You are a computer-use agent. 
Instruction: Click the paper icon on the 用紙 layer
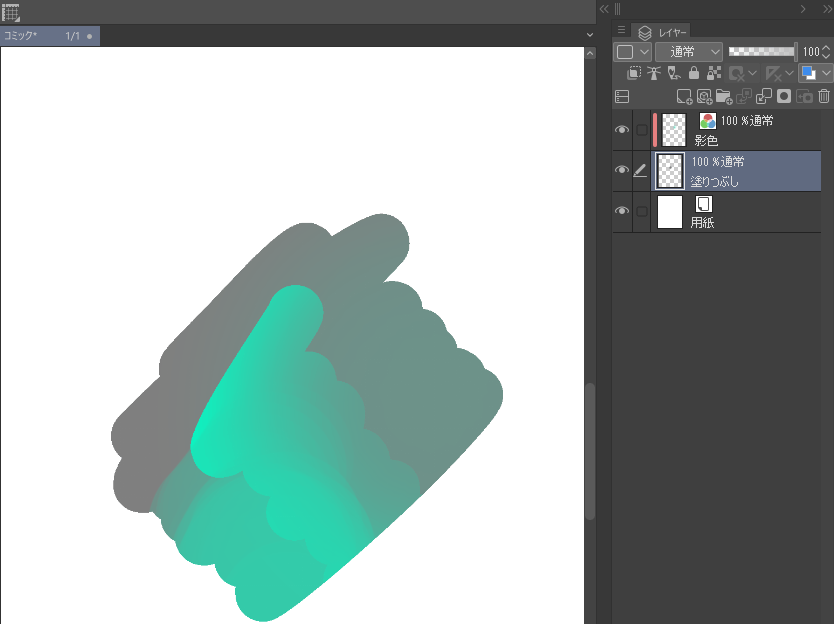(x=704, y=204)
